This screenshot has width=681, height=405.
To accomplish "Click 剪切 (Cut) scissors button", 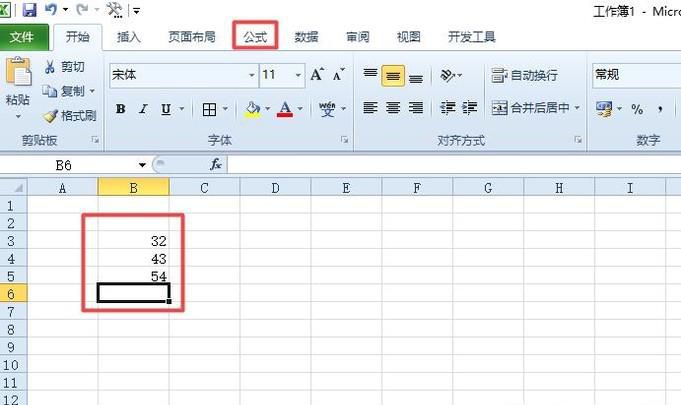I will point(64,67).
